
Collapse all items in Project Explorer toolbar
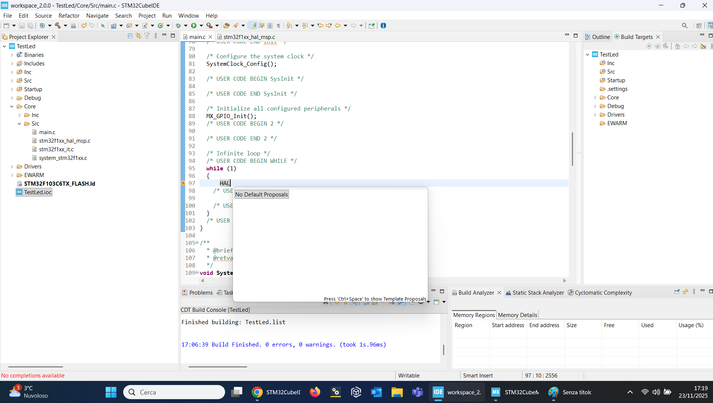click(129, 36)
